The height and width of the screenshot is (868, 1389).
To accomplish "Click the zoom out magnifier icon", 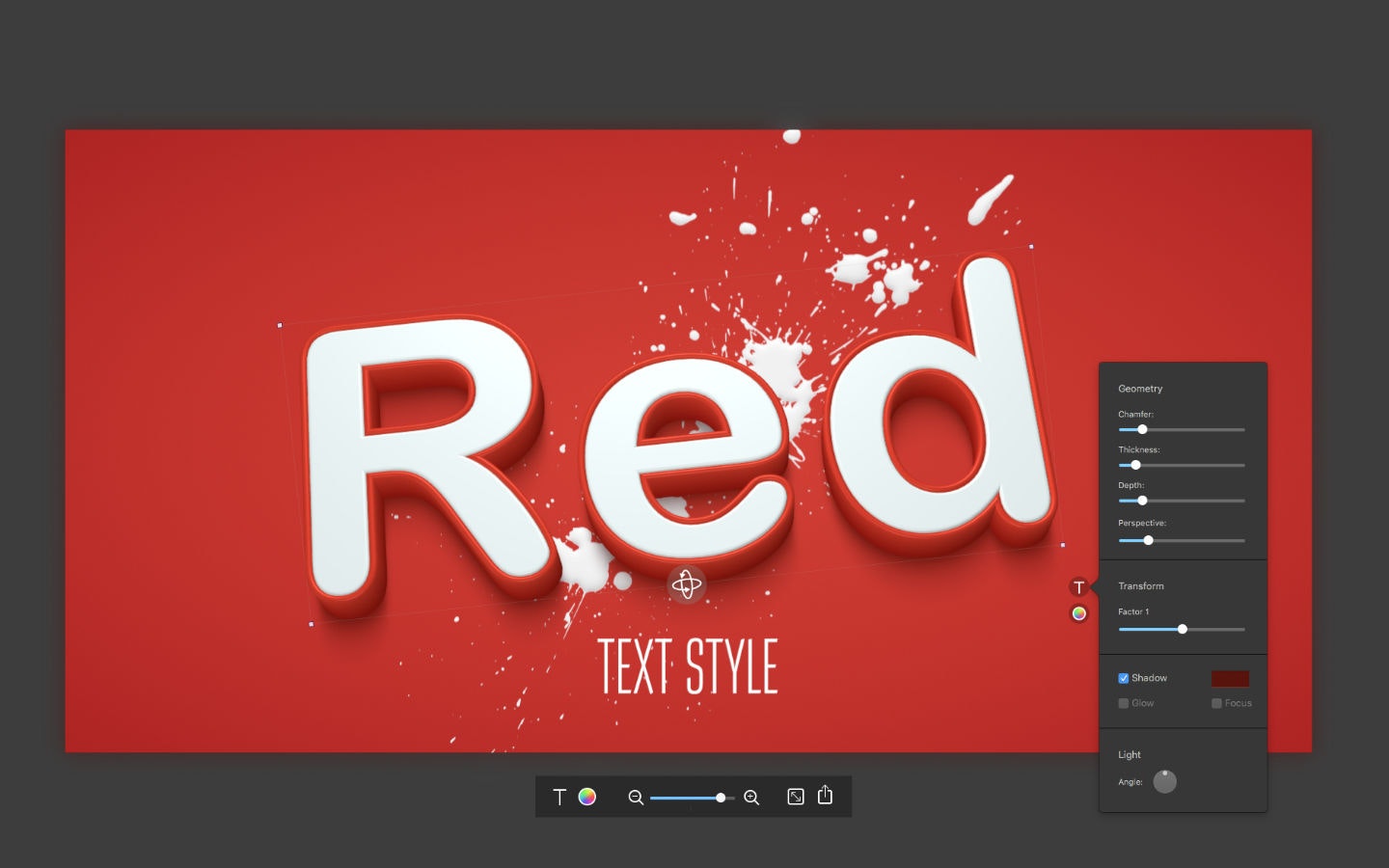I will coord(636,798).
